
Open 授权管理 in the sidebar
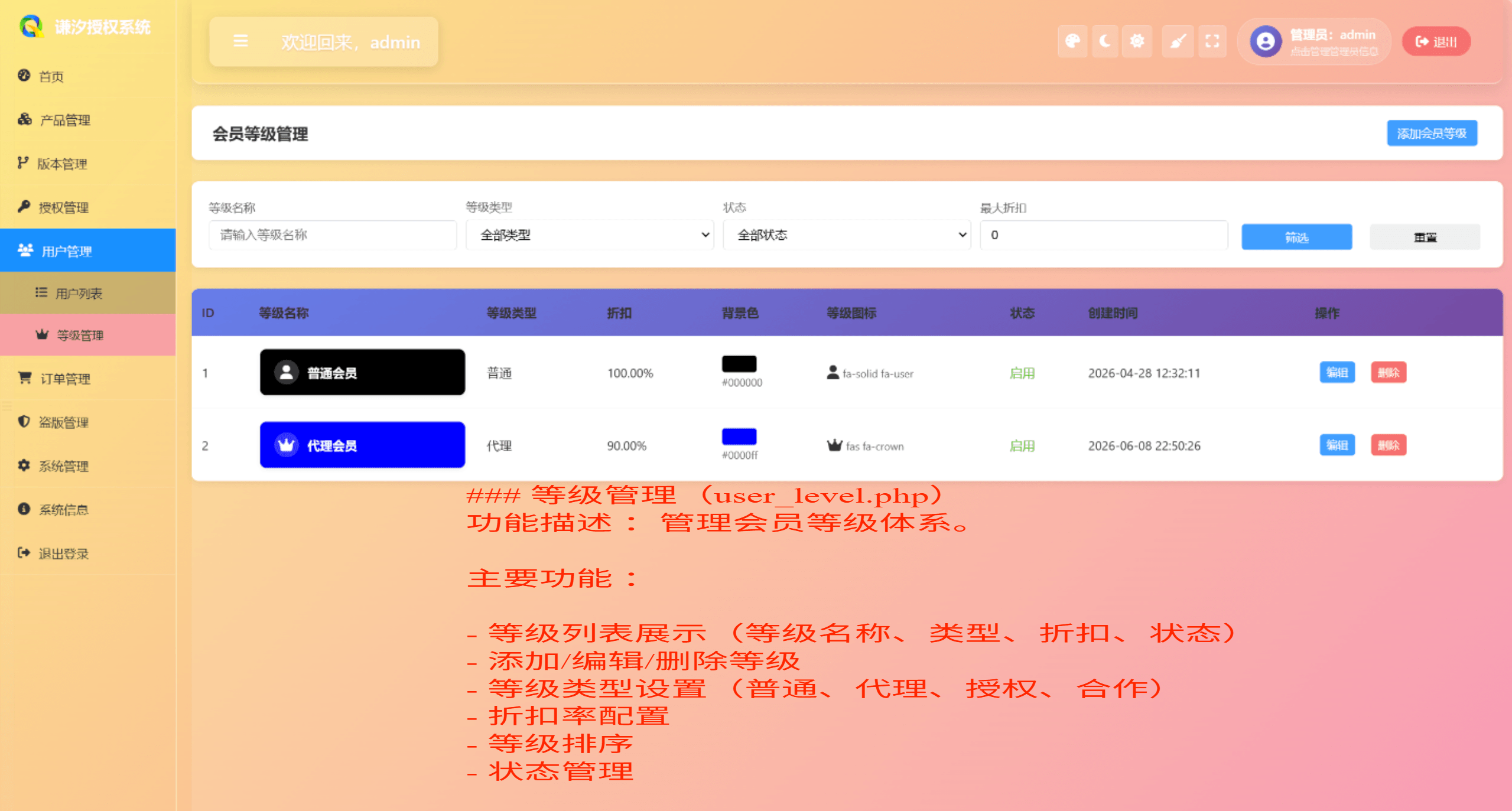[x=88, y=207]
